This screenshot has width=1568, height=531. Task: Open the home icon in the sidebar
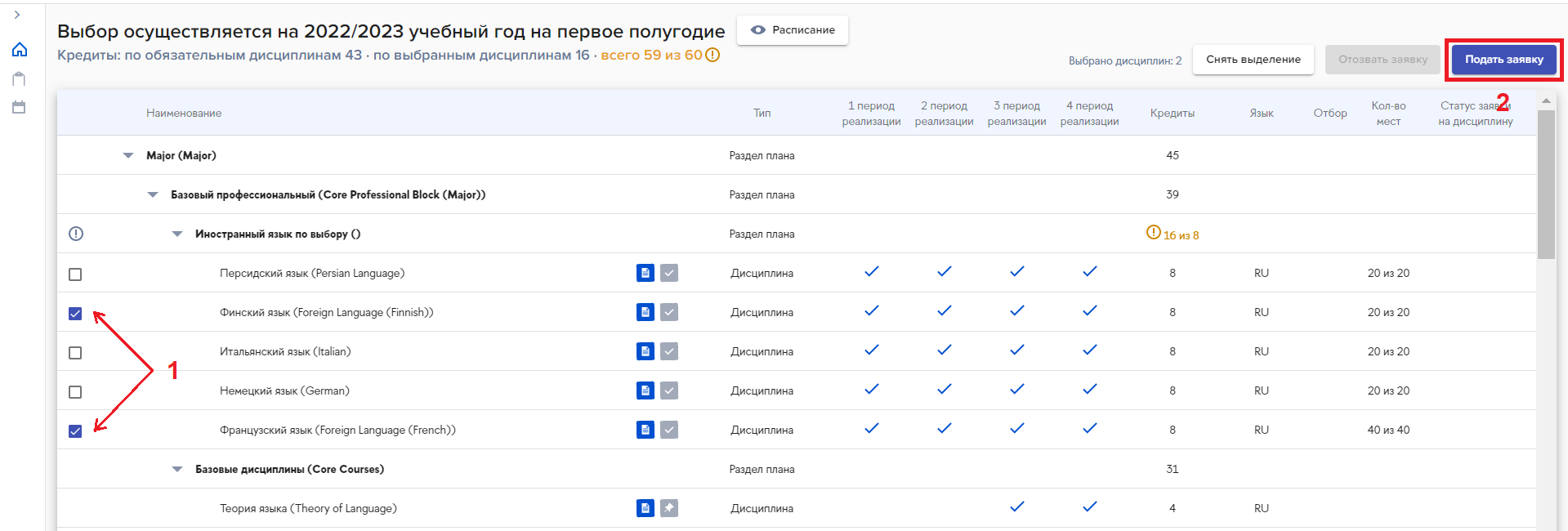tap(20, 50)
